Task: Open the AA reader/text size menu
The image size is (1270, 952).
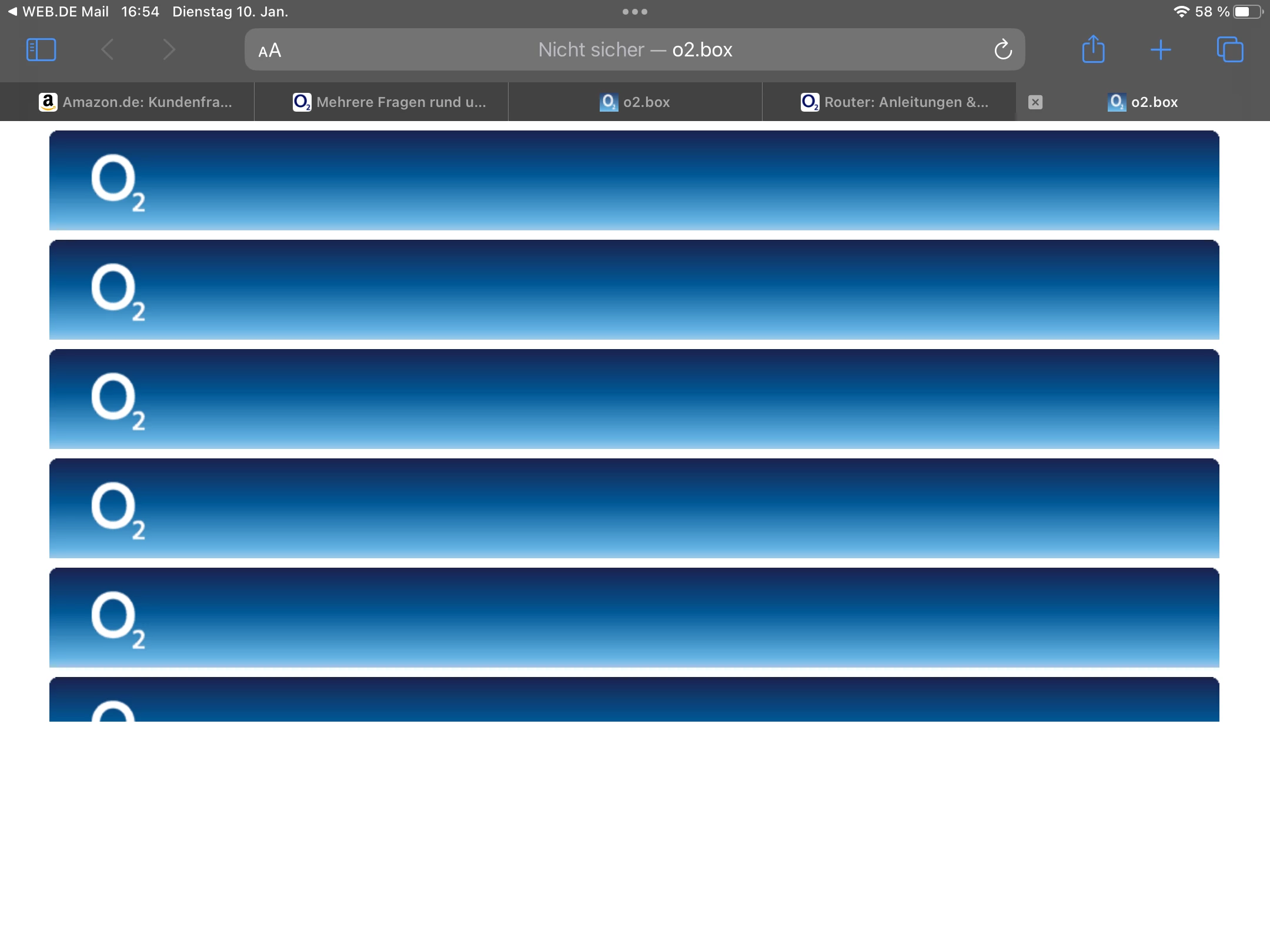Action: [x=270, y=51]
